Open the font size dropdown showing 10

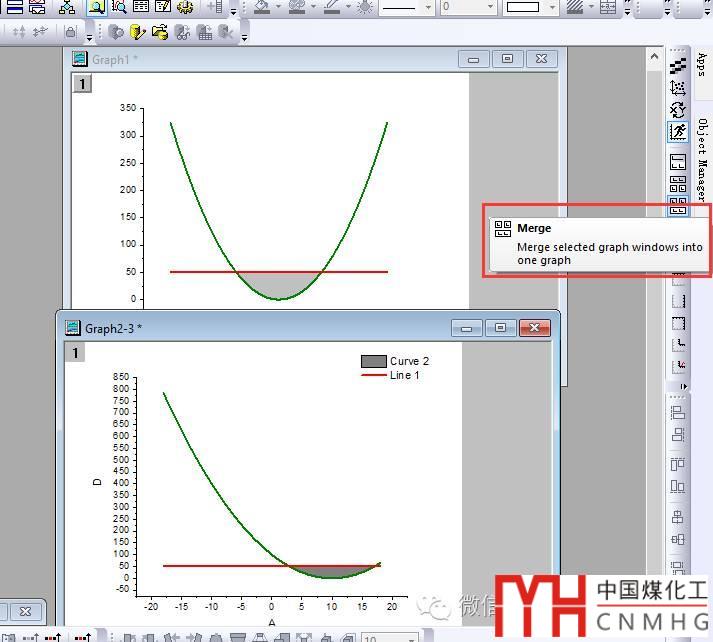tap(390, 637)
